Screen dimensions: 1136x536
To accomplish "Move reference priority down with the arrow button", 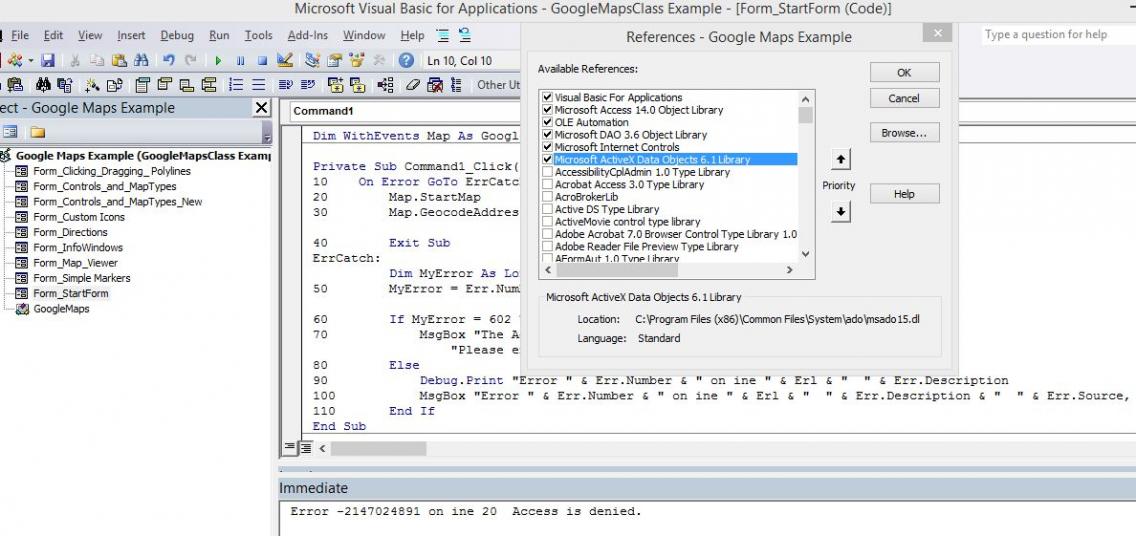I will tap(840, 212).
